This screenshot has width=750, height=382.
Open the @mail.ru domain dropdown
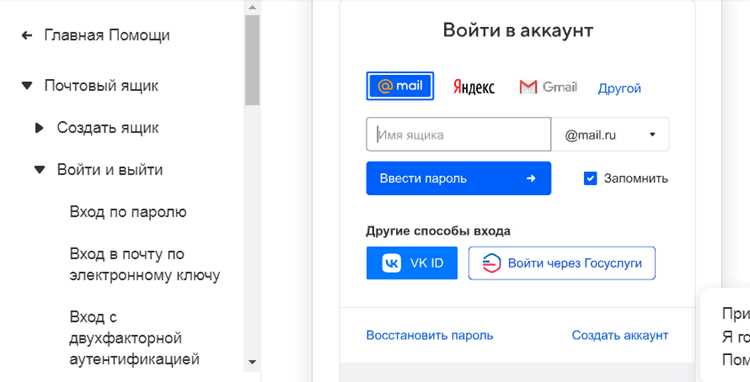pyautogui.click(x=610, y=135)
